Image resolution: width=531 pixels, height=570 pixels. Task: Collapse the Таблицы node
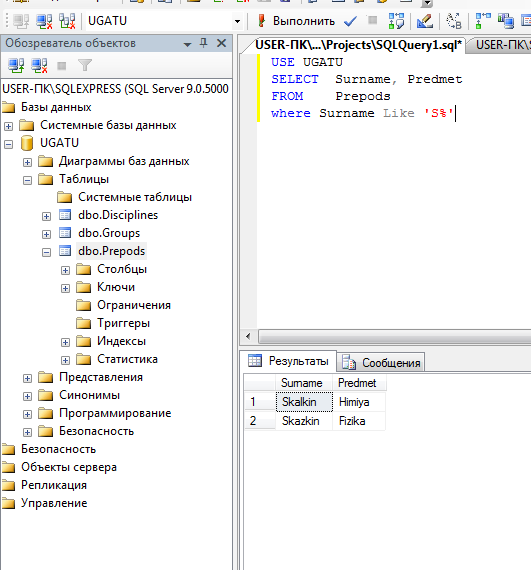(28, 180)
